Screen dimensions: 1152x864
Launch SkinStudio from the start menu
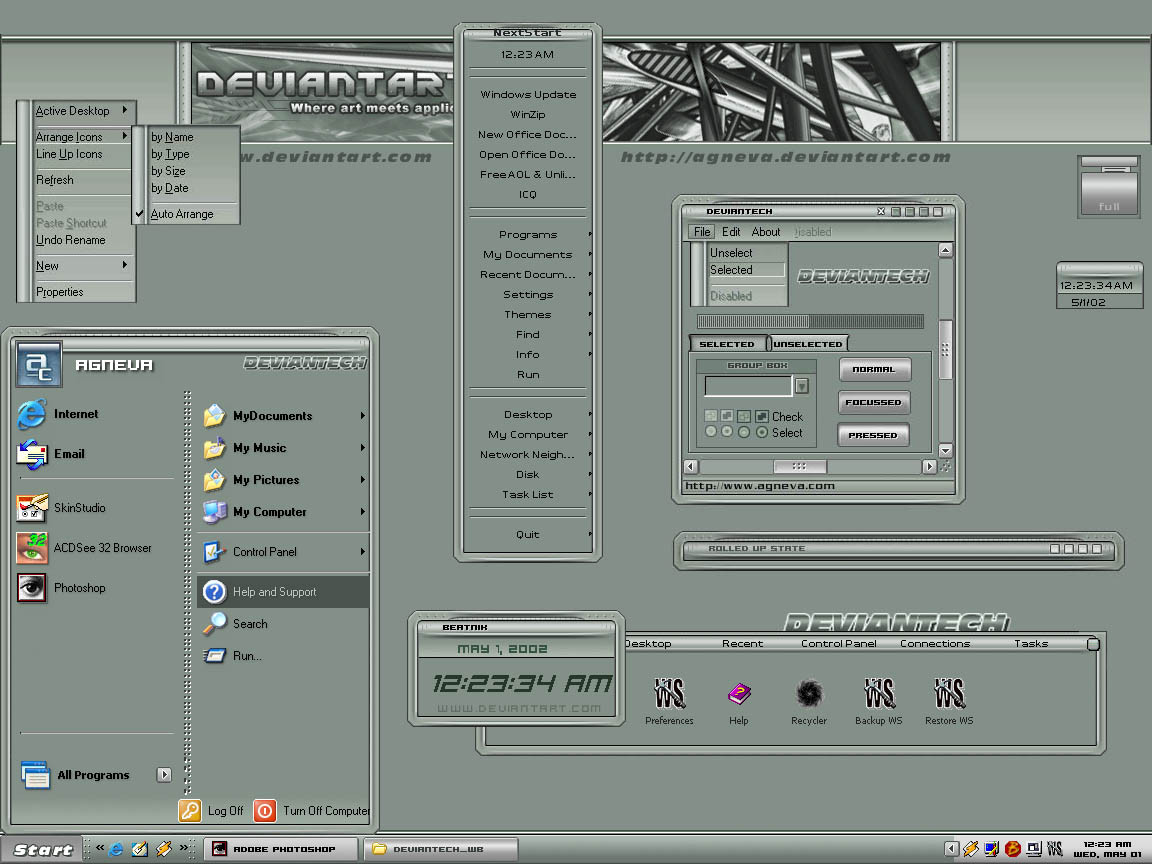32,508
